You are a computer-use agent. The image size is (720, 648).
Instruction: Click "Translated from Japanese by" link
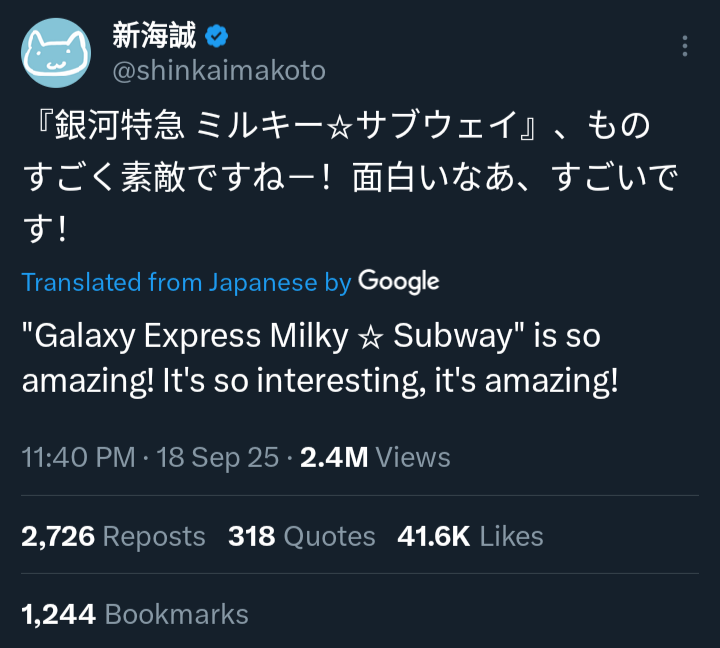click(186, 283)
